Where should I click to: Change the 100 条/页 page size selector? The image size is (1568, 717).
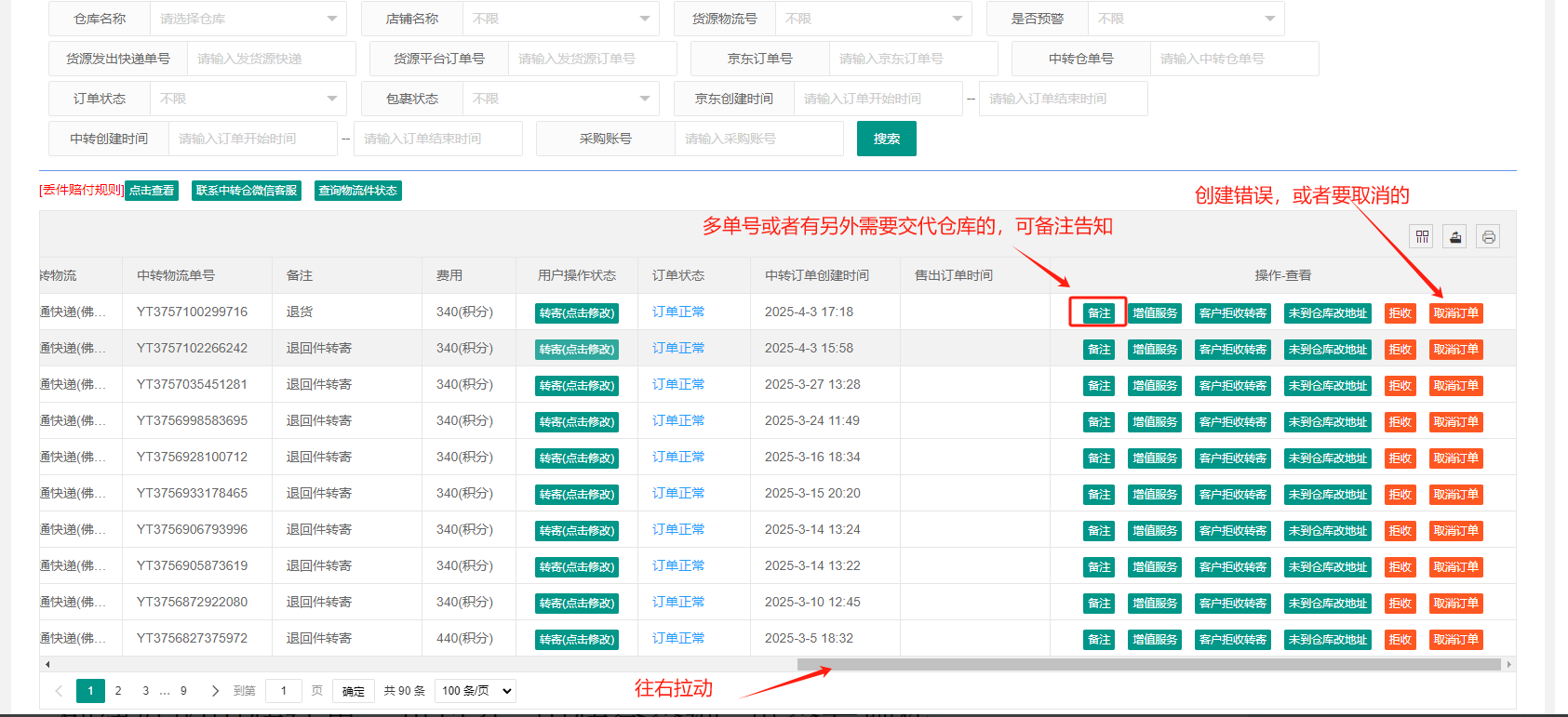[476, 691]
